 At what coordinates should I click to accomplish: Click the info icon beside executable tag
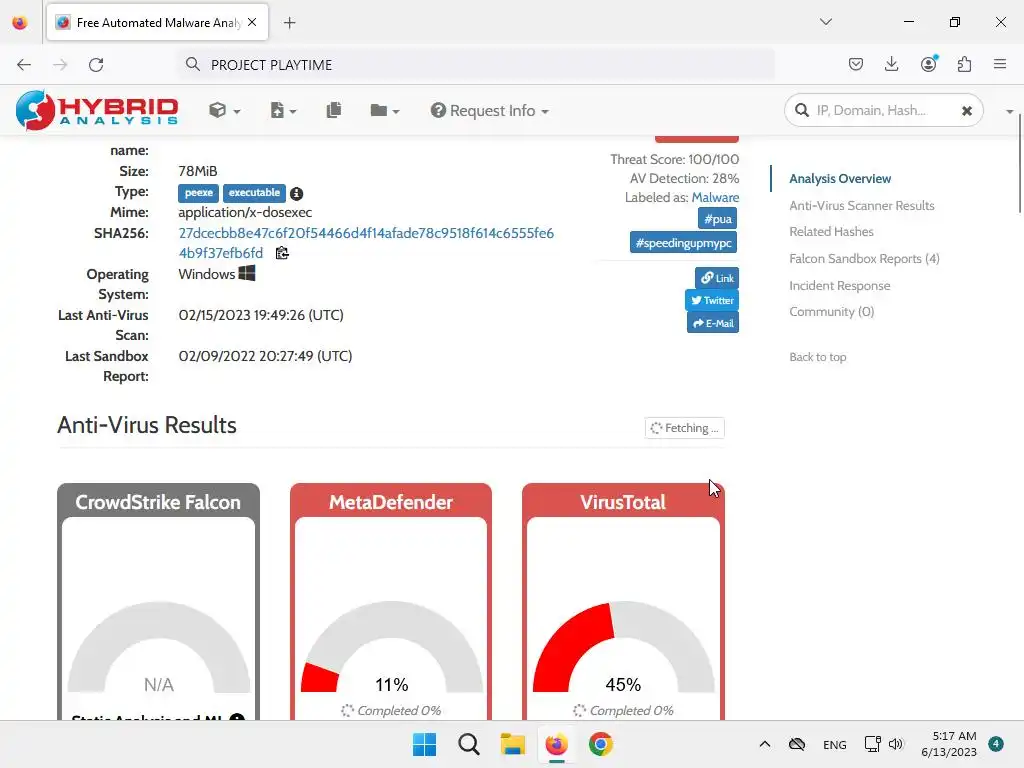click(296, 193)
